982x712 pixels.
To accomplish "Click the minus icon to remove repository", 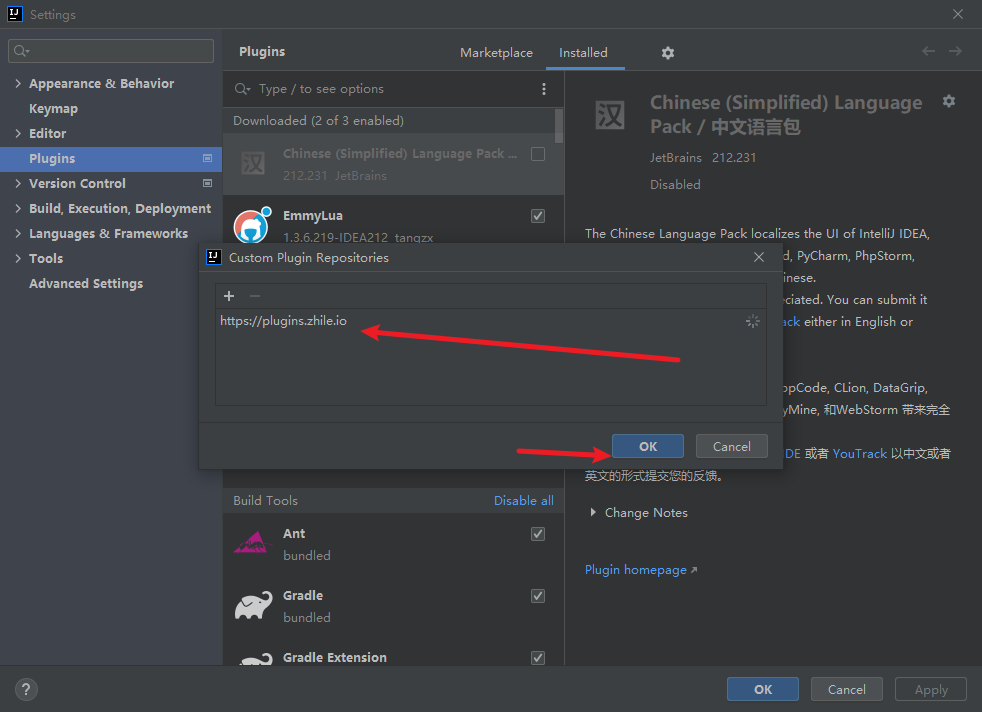I will click(255, 296).
